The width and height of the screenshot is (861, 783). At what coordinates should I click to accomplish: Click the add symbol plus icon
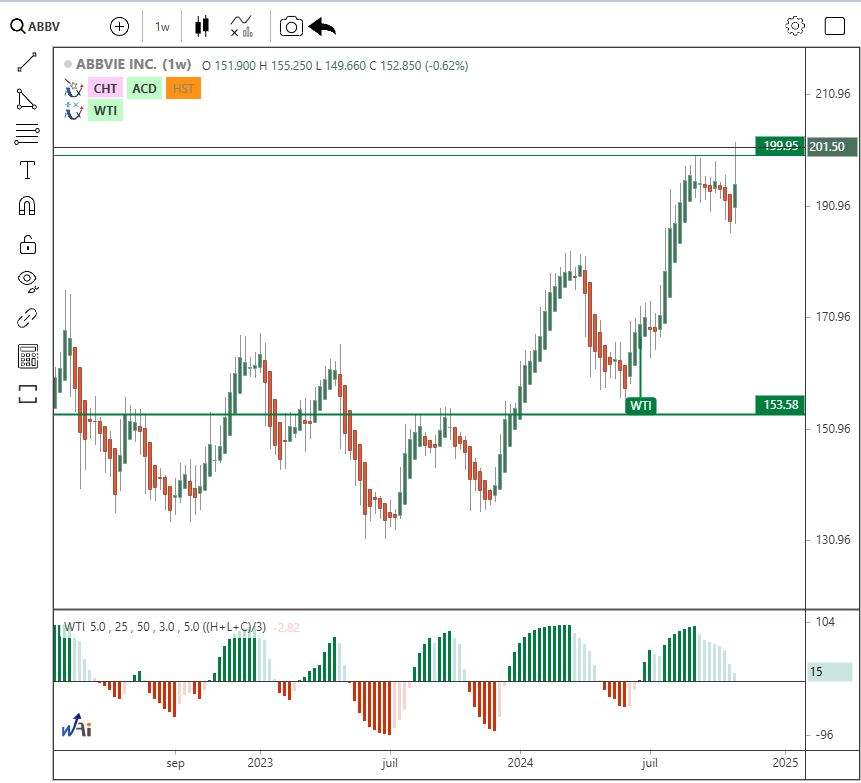click(119, 26)
